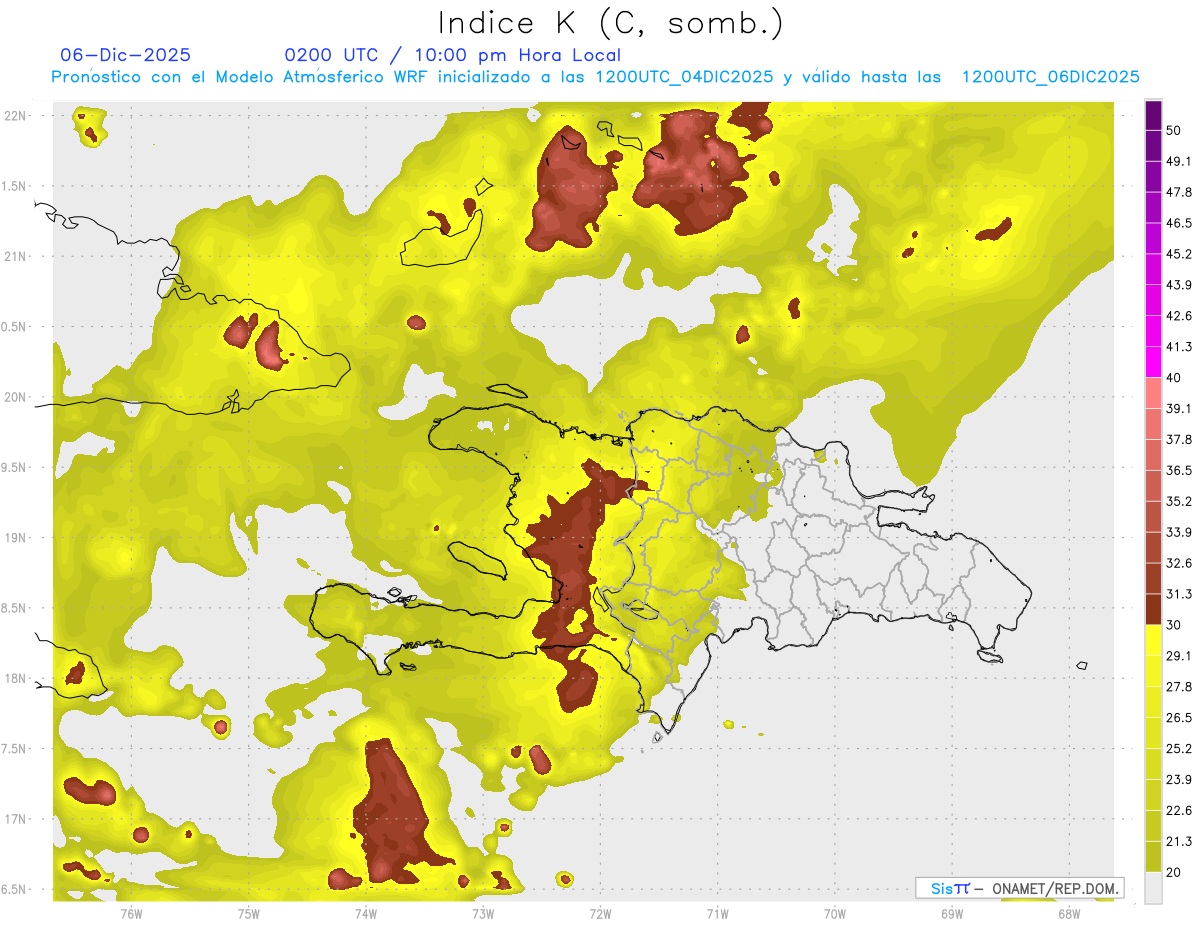Click the colorbar value '39.1'

[x=1179, y=408]
